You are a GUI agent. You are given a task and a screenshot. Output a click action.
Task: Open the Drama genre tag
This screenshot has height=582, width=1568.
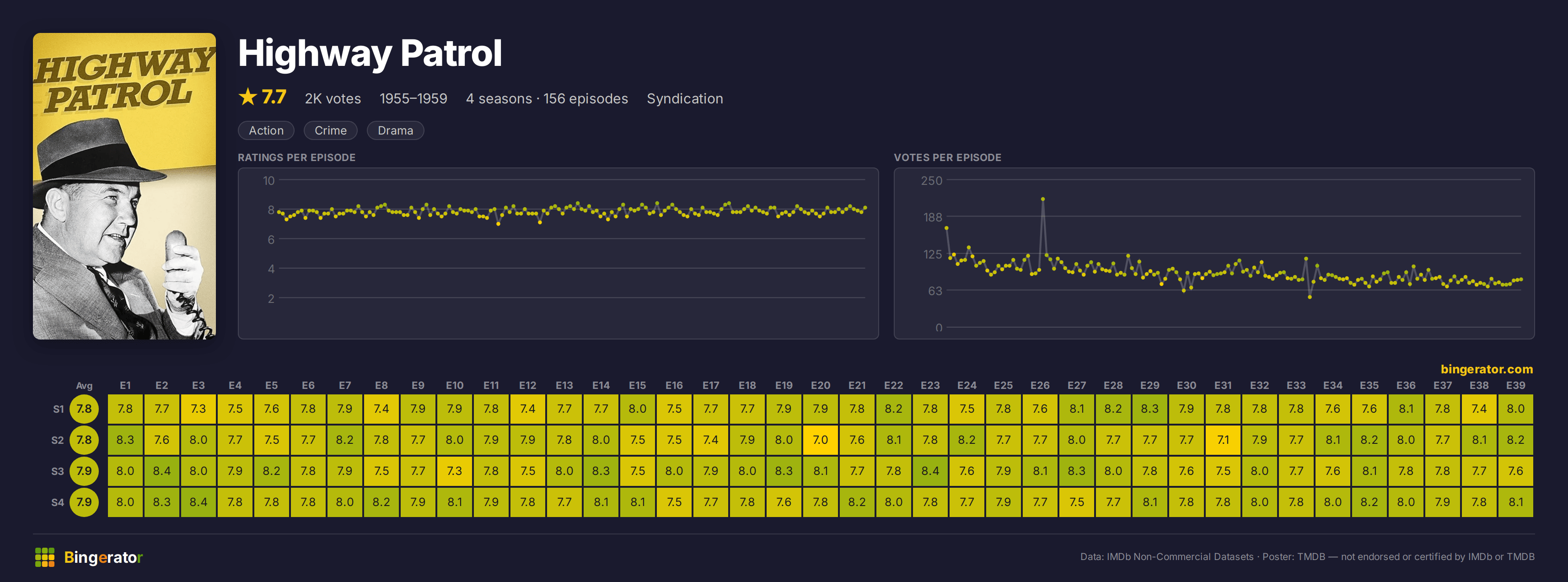[395, 130]
